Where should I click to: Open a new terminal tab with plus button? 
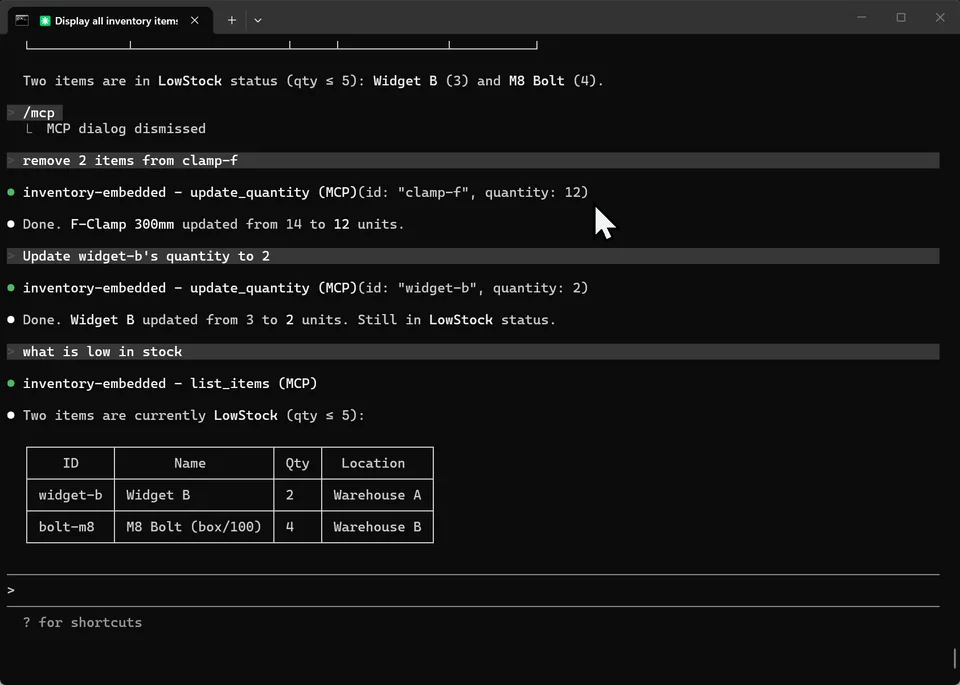pyautogui.click(x=231, y=20)
